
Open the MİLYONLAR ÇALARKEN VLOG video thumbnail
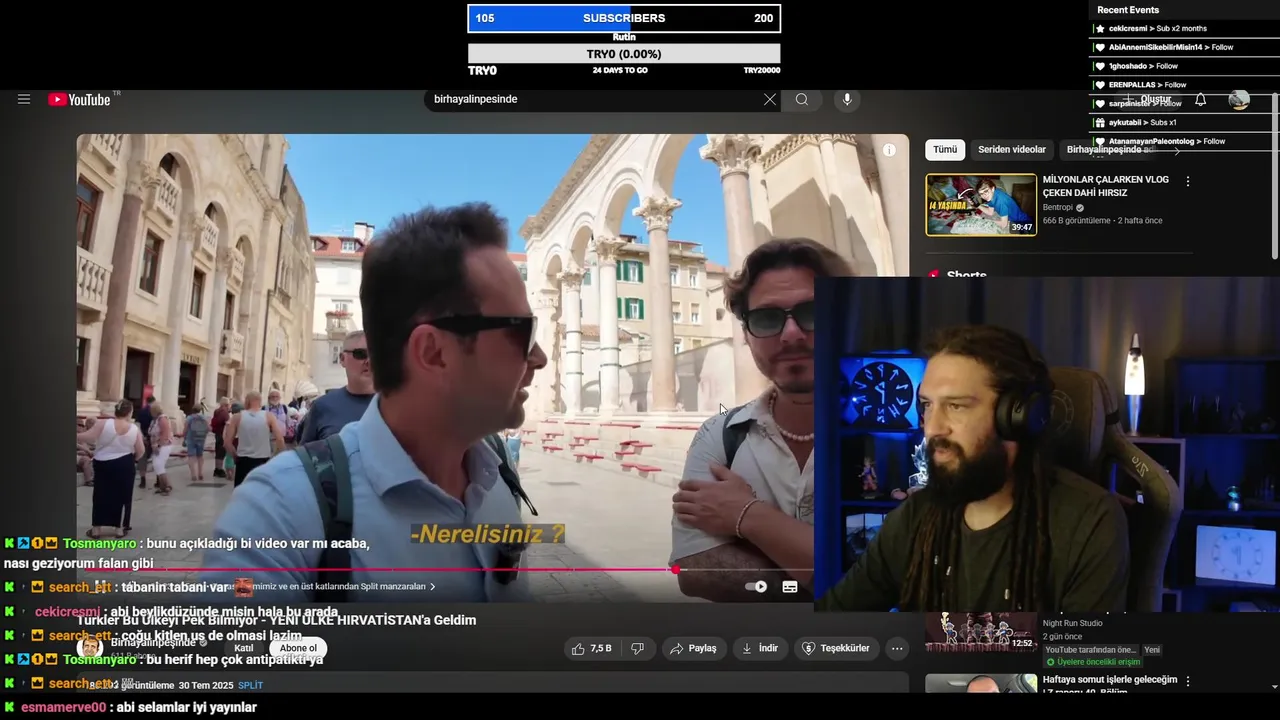tap(981, 205)
